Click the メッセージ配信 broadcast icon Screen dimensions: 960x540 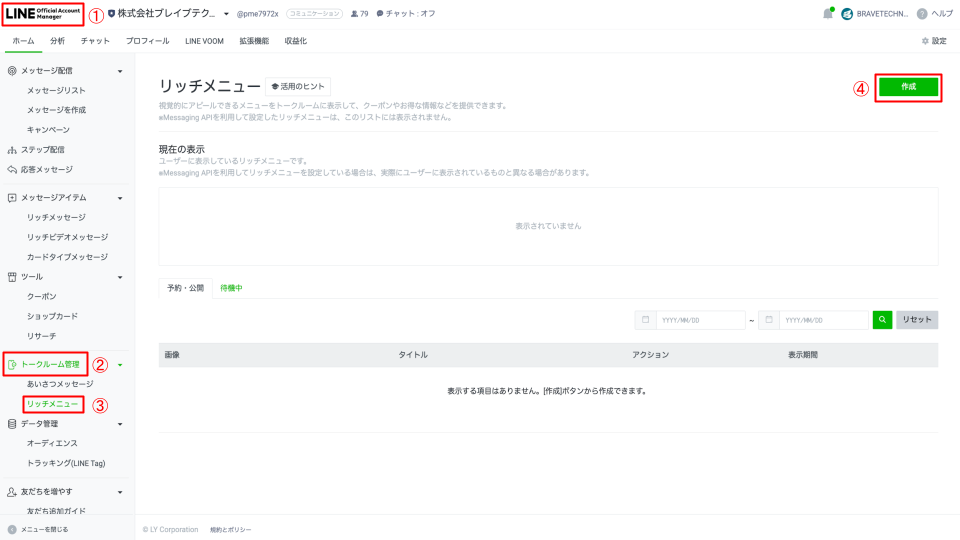click(12, 71)
